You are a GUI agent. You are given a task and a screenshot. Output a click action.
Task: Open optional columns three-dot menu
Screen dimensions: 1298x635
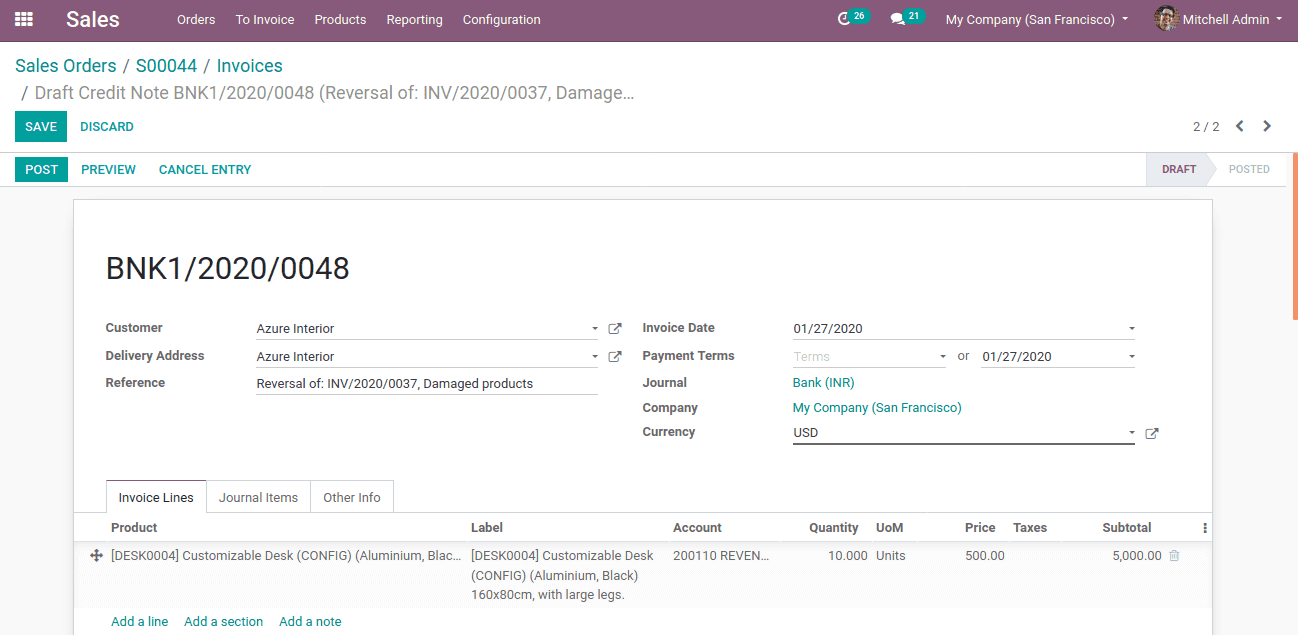pos(1205,528)
